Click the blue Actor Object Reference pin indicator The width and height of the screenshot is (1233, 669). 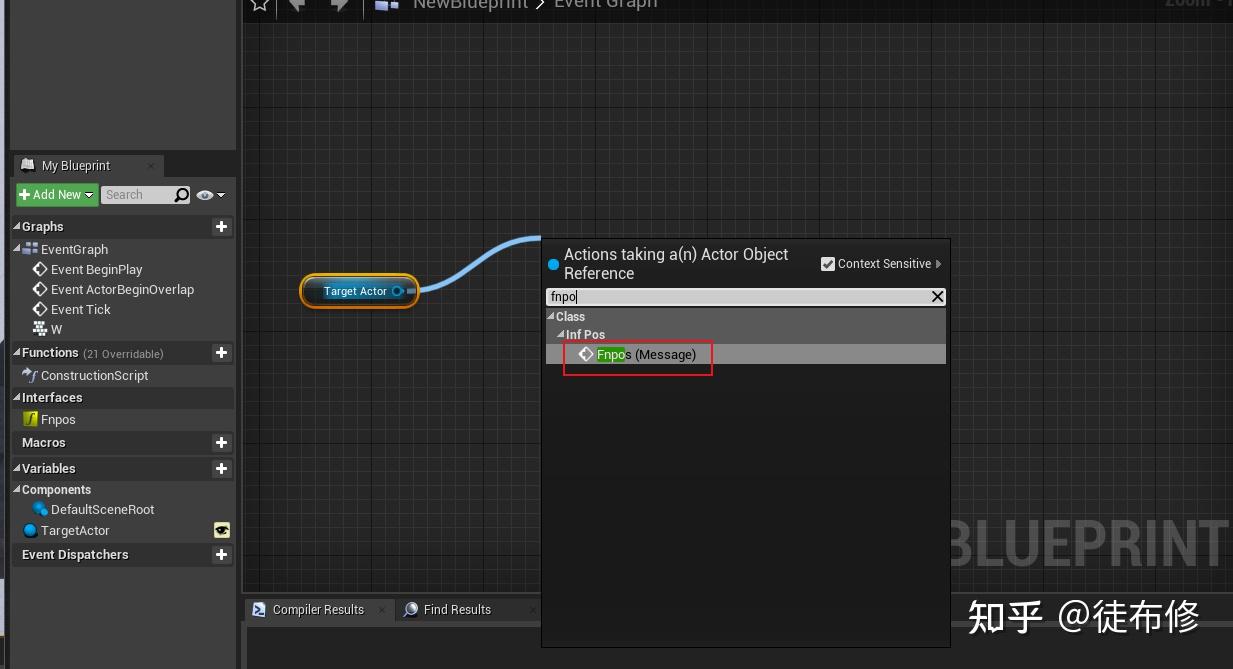(x=554, y=264)
